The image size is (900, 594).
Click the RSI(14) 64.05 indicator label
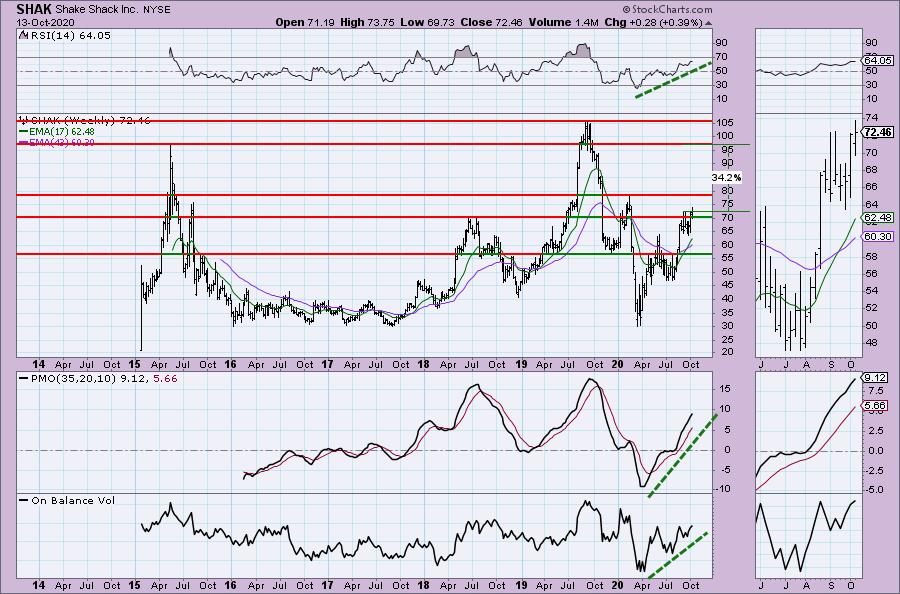pos(69,36)
